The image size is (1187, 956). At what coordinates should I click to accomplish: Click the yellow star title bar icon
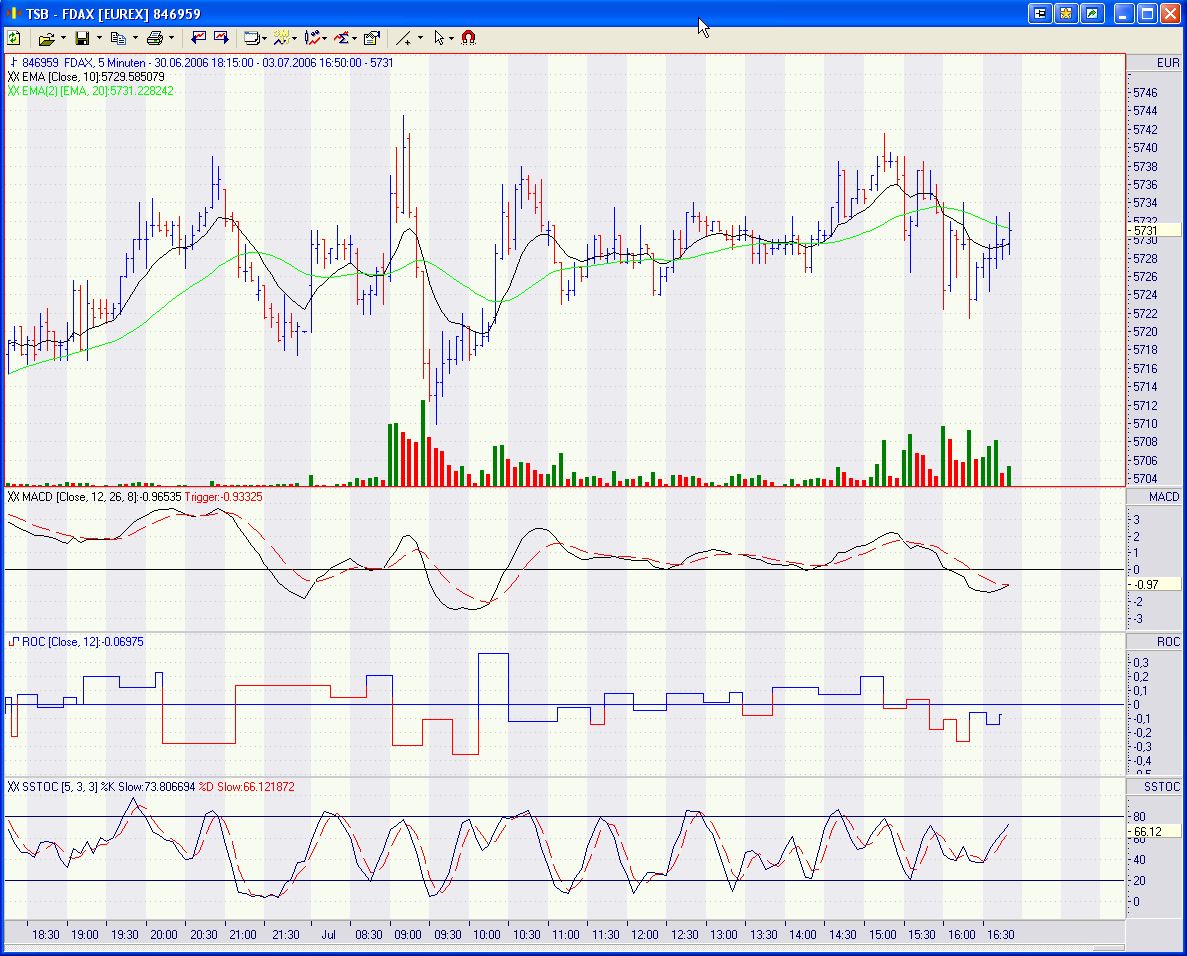1067,14
